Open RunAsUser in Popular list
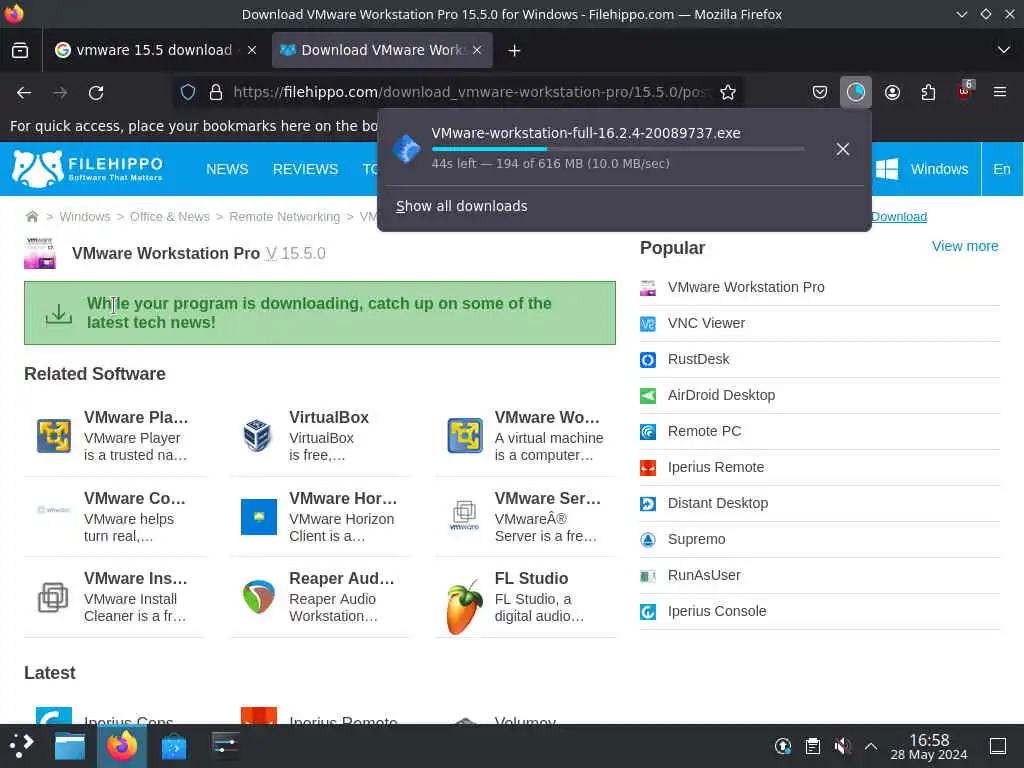The height and width of the screenshot is (768, 1024). [704, 575]
